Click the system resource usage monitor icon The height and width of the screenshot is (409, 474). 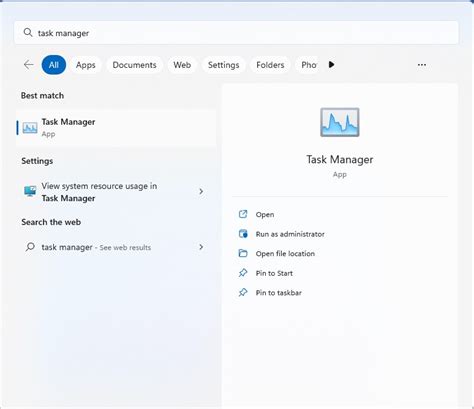point(30,191)
